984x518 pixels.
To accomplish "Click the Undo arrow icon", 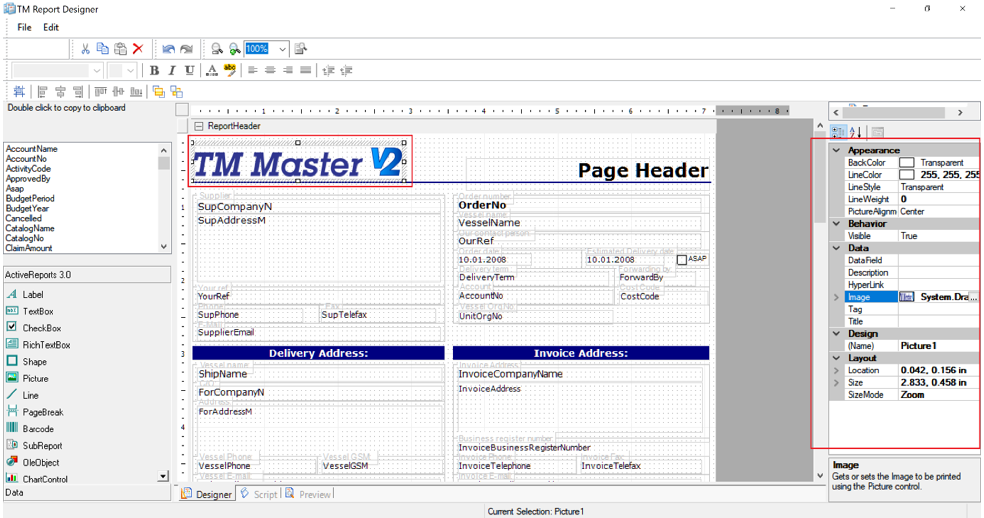I will pos(168,49).
